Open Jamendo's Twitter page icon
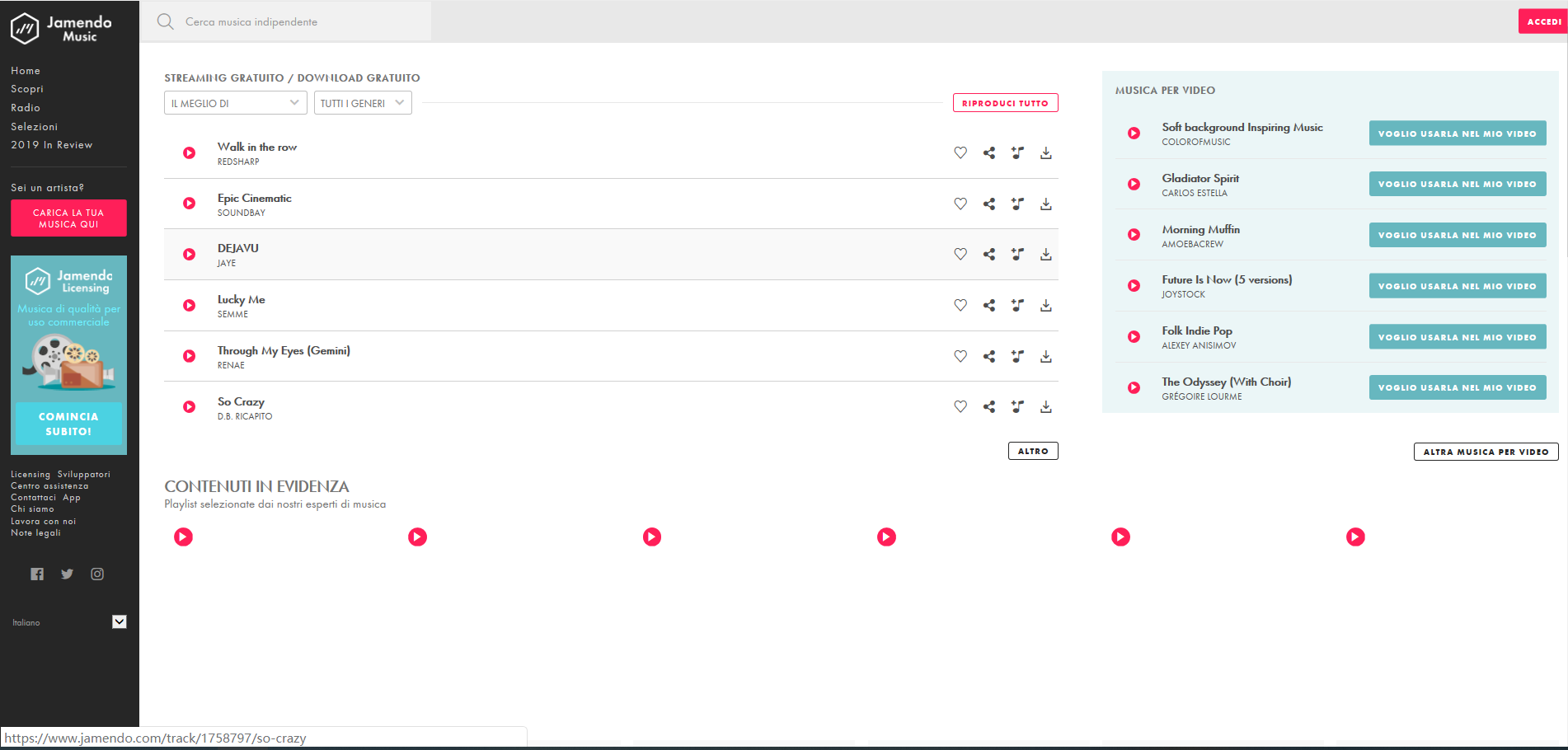This screenshot has height=750, width=1568. (x=68, y=574)
